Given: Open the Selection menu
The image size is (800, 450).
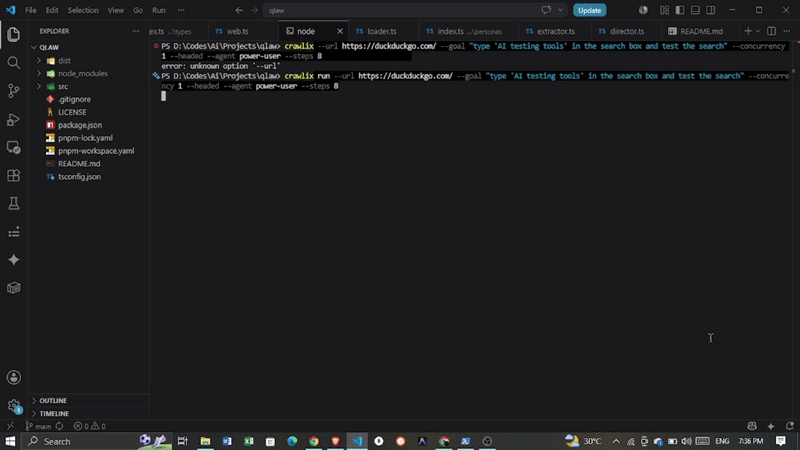Looking at the screenshot, I should pos(83,10).
